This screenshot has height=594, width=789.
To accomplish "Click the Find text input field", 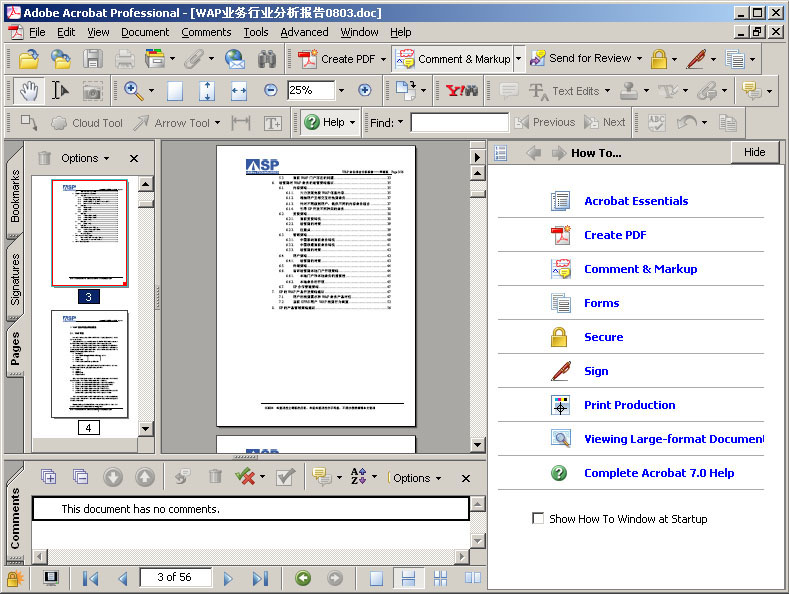I will point(459,122).
